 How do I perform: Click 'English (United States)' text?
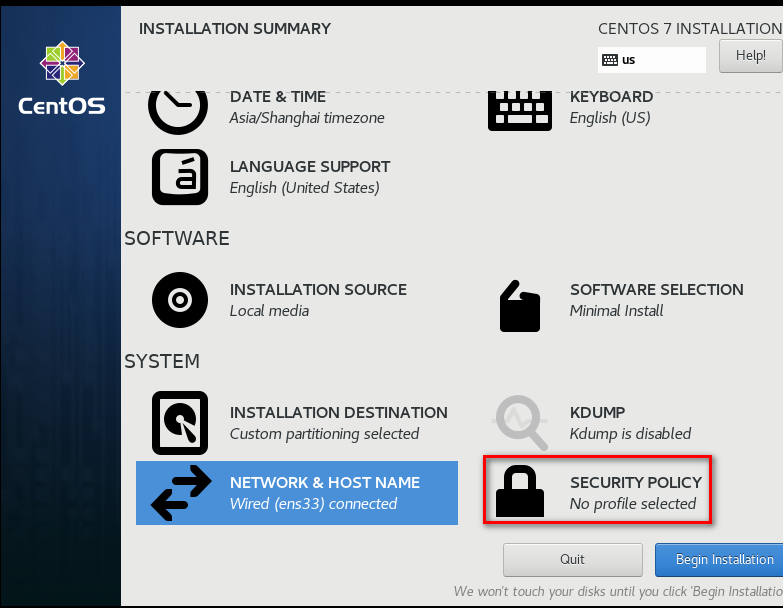click(x=305, y=188)
